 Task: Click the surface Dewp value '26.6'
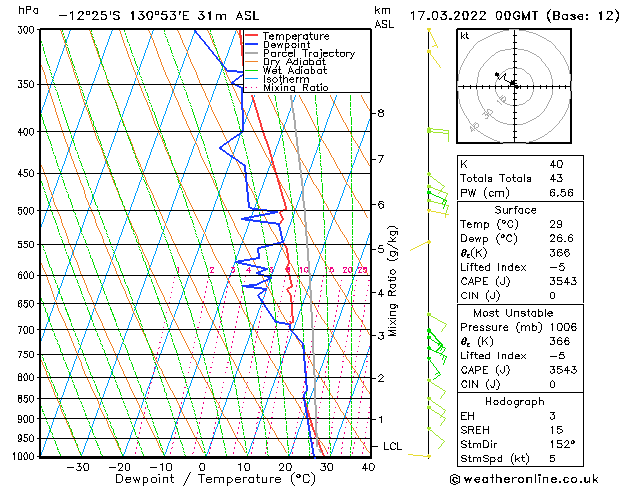tap(561, 239)
